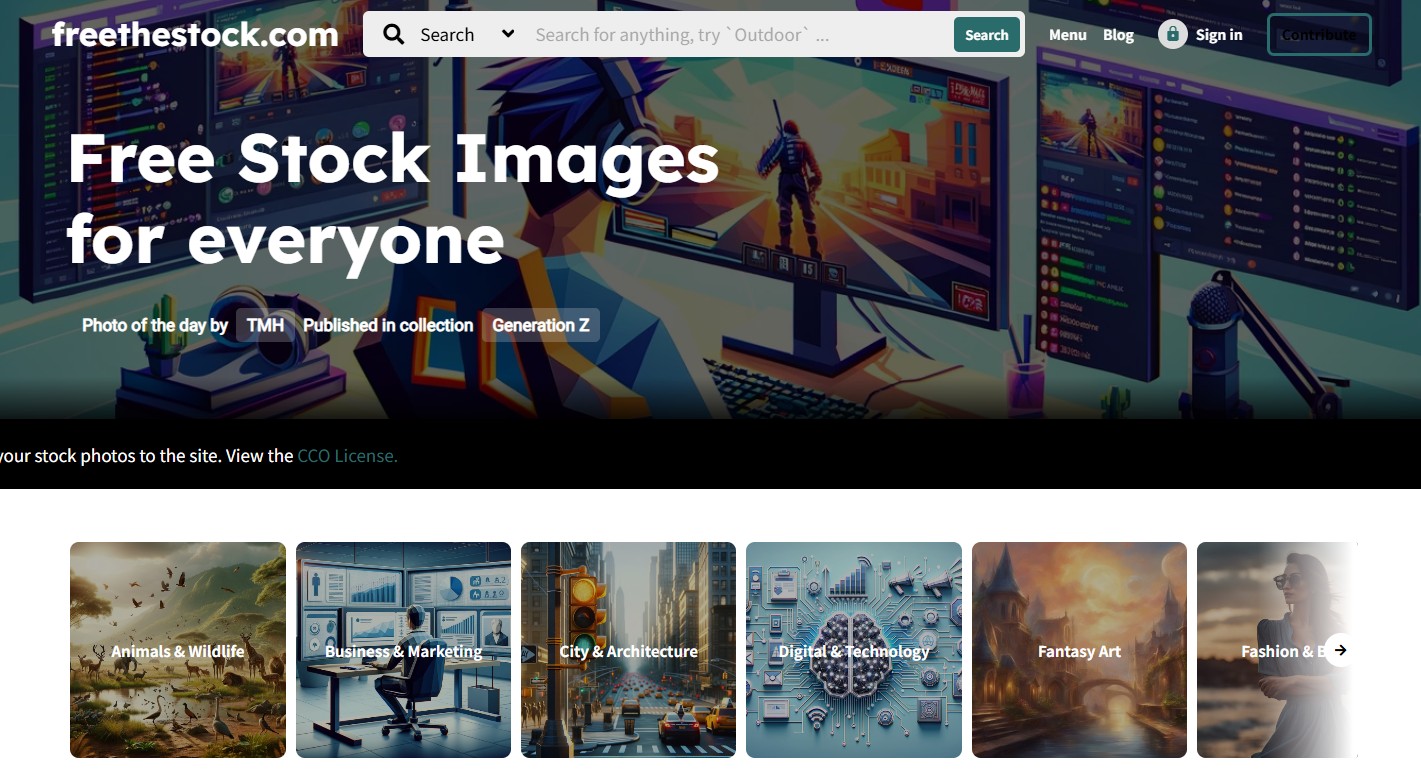Viewport: 1421px width, 774px height.
Task: Open the Blog page
Action: click(1118, 35)
